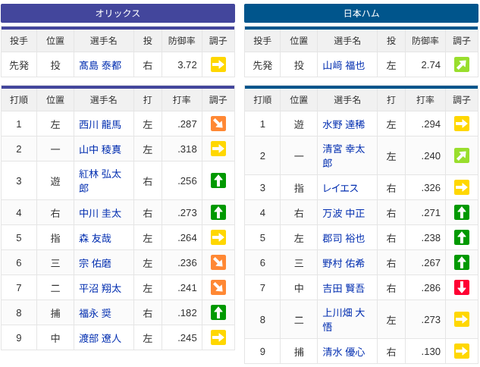This screenshot has width=480, height=367.
Task: Select the 日本ハム team header
Action: pyautogui.click(x=361, y=13)
